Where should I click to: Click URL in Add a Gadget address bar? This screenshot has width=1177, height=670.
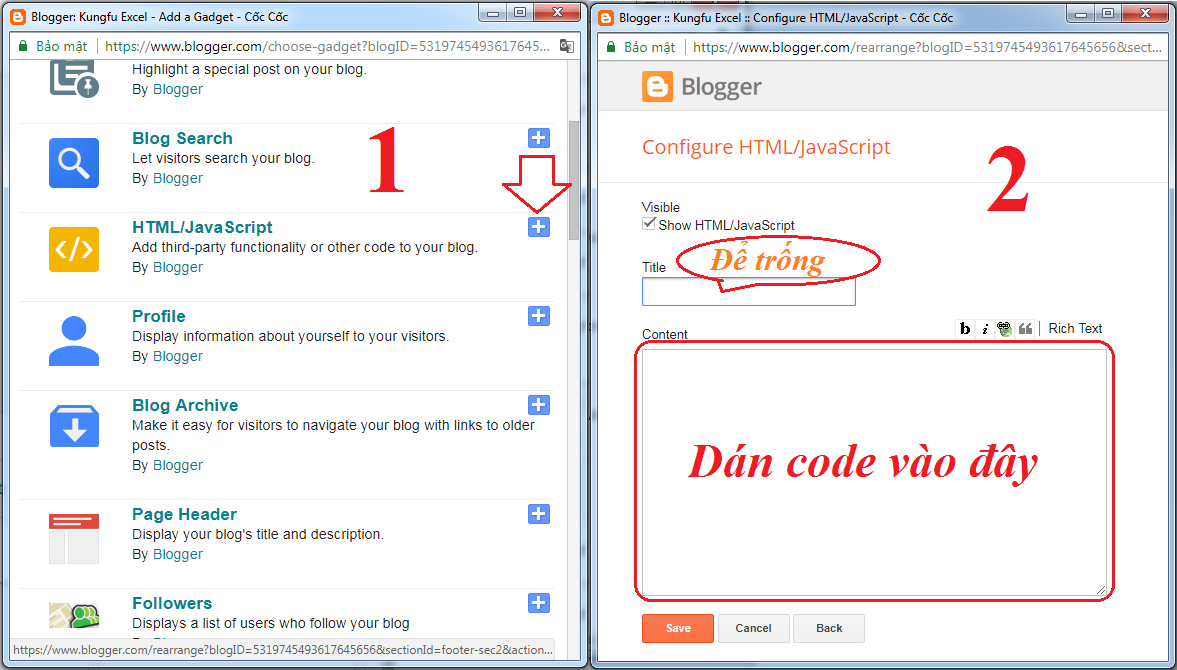pos(327,47)
